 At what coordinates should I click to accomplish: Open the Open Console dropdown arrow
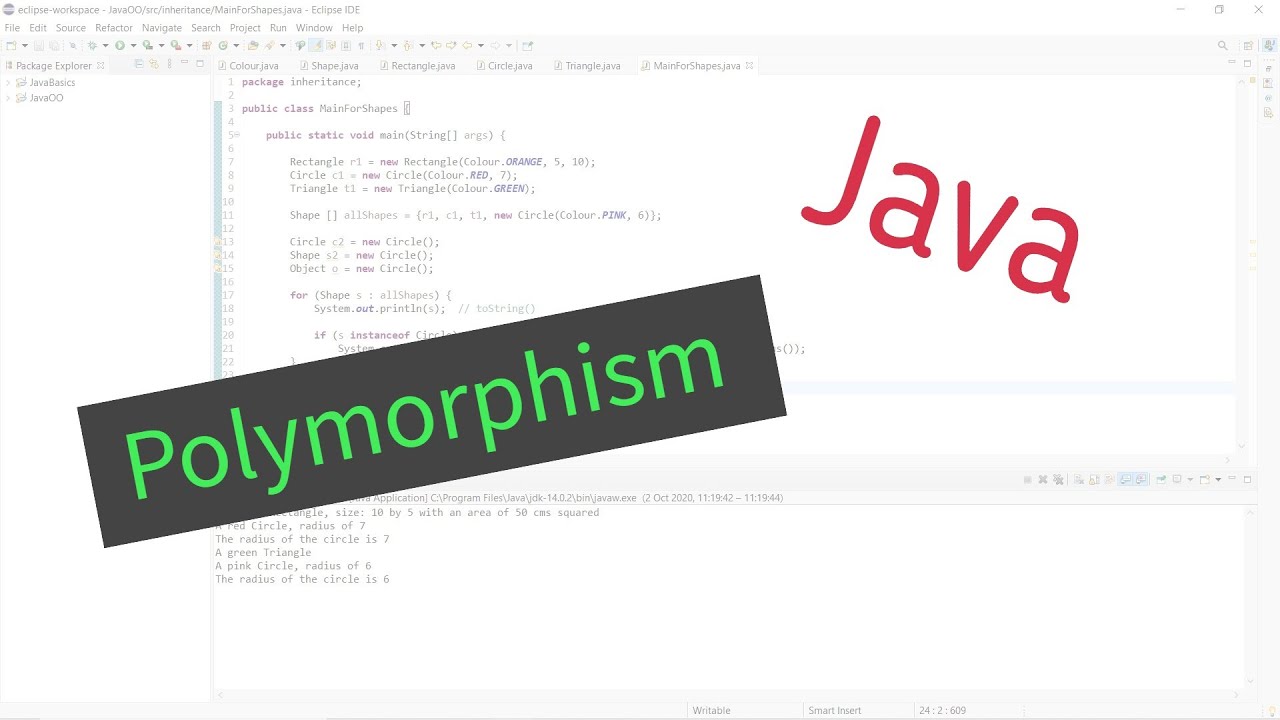coord(1218,480)
